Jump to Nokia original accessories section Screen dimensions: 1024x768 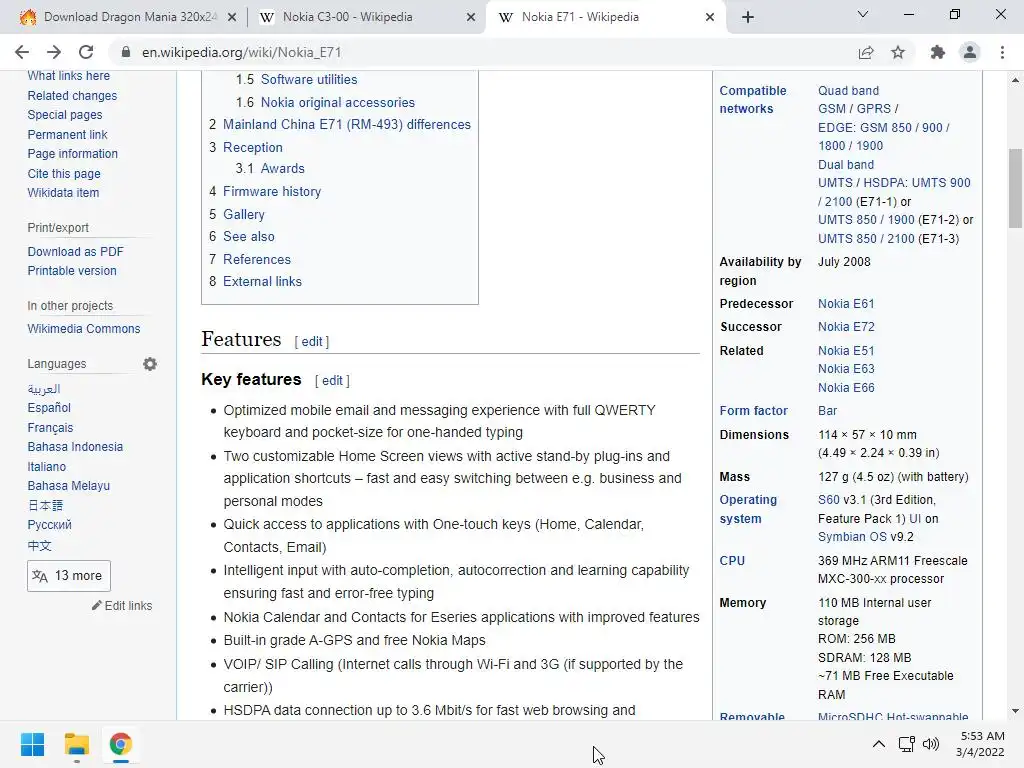click(338, 103)
